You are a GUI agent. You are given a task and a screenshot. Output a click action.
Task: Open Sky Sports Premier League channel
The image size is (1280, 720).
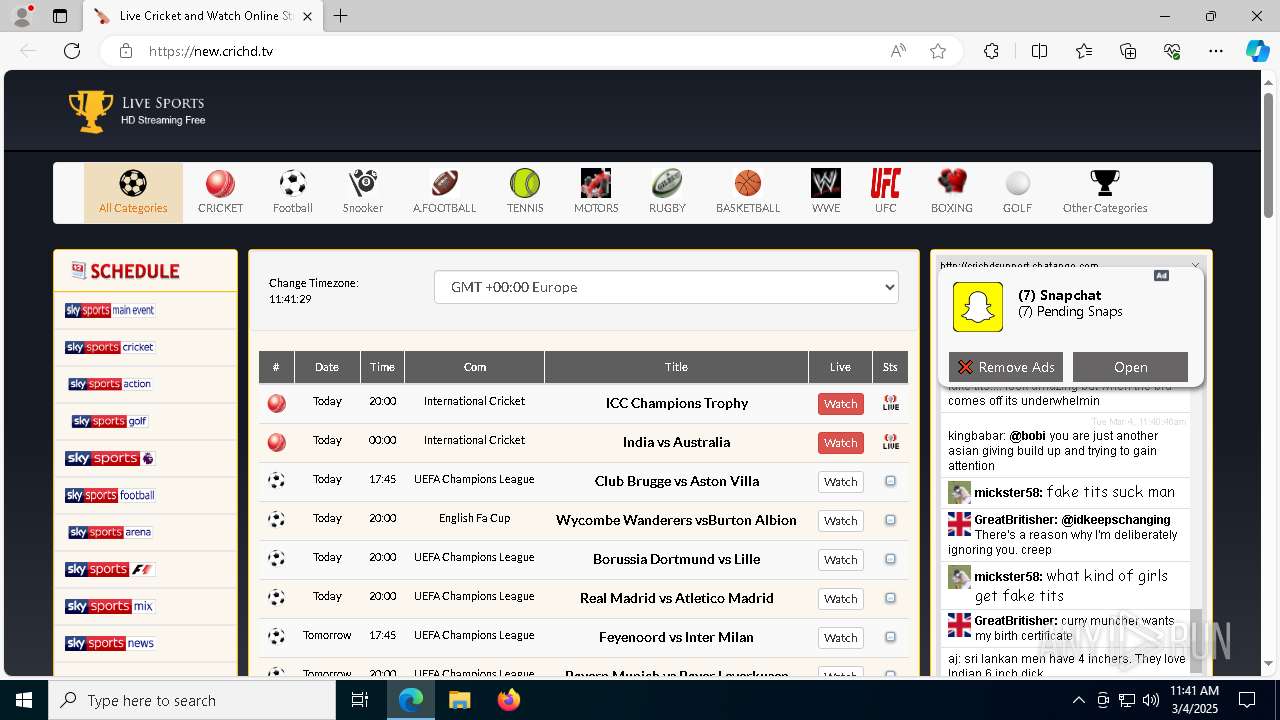click(110, 458)
